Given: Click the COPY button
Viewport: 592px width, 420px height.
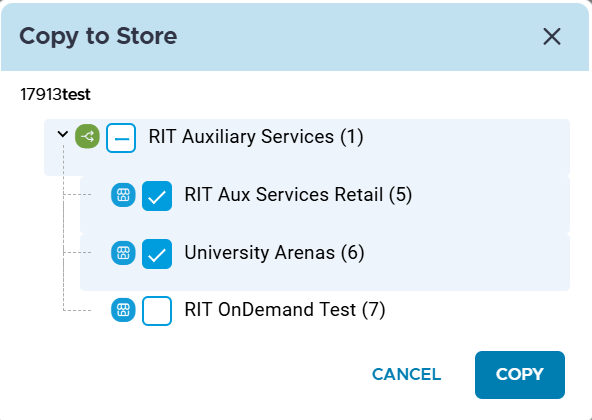Looking at the screenshot, I should [x=520, y=375].
